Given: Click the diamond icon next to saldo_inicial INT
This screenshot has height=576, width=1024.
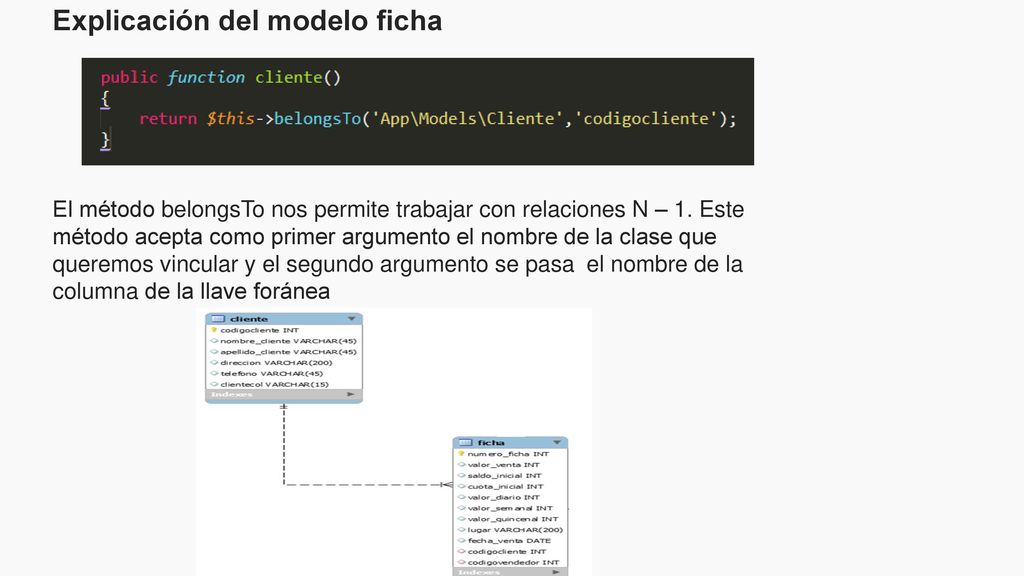Looking at the screenshot, I should (x=461, y=475).
